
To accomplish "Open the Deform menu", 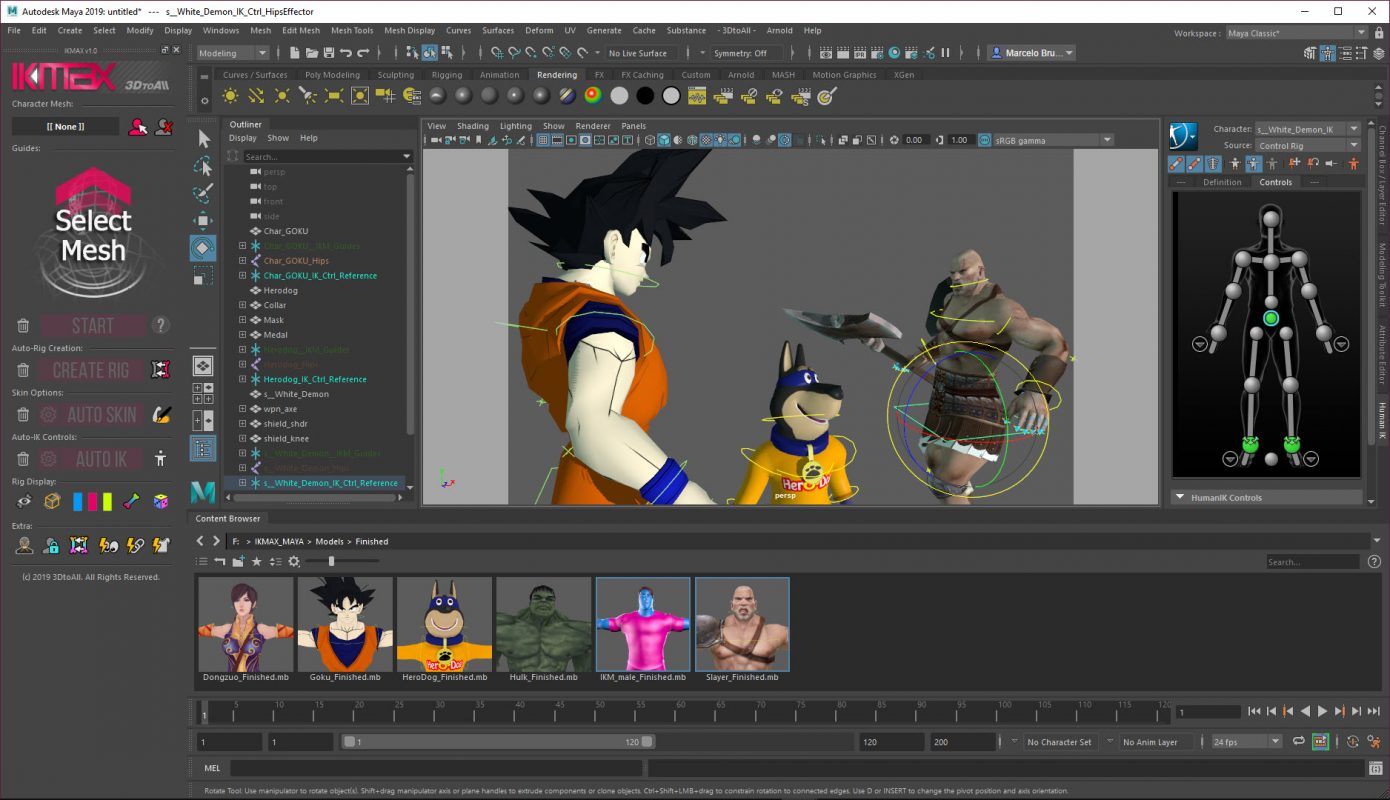I will [x=538, y=31].
